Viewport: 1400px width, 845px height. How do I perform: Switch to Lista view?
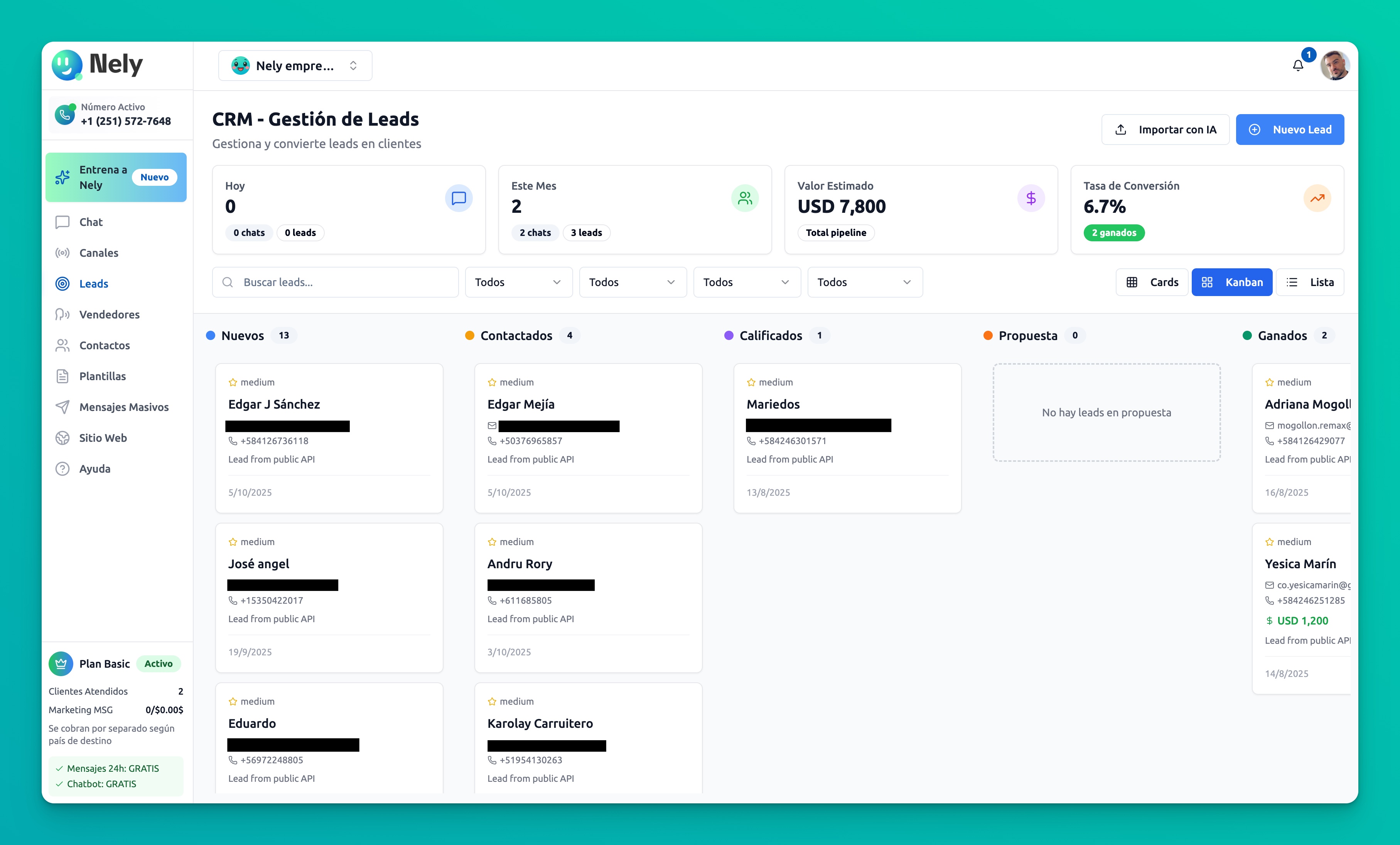coord(1310,282)
